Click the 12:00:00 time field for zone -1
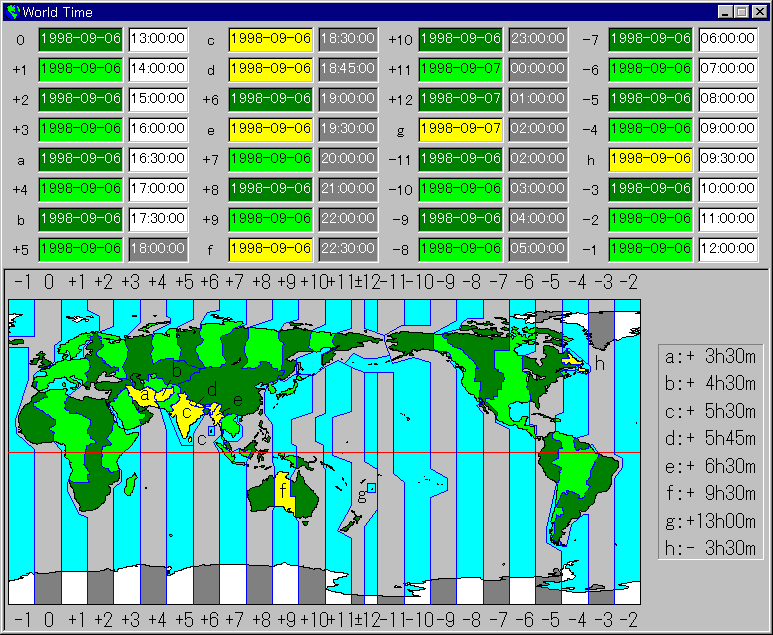 [728, 249]
